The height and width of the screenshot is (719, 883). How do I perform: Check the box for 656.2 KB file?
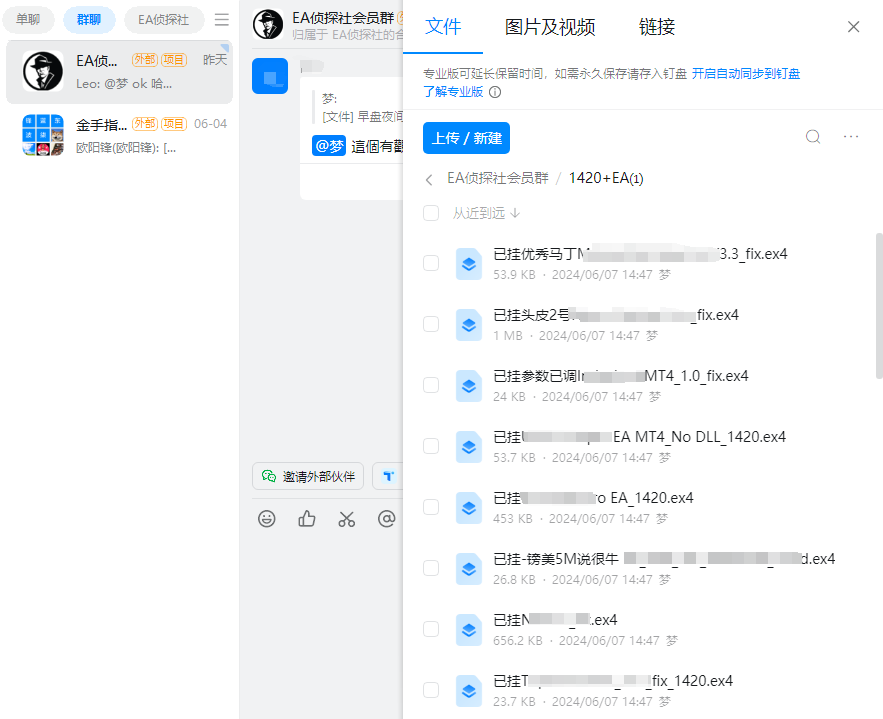[431, 629]
